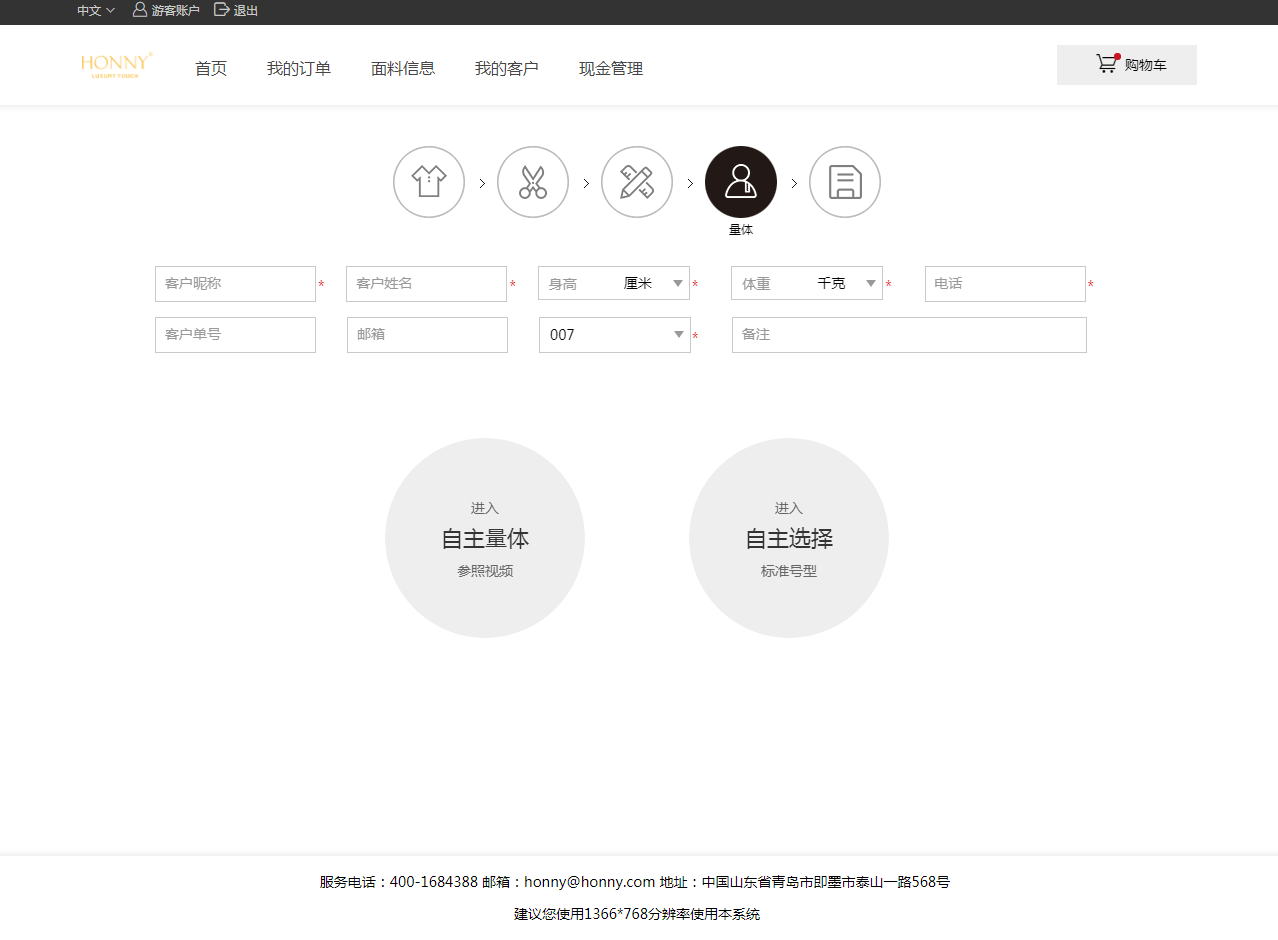The image size is (1278, 940).
Task: Focus the 电话 input field
Action: (x=1005, y=284)
